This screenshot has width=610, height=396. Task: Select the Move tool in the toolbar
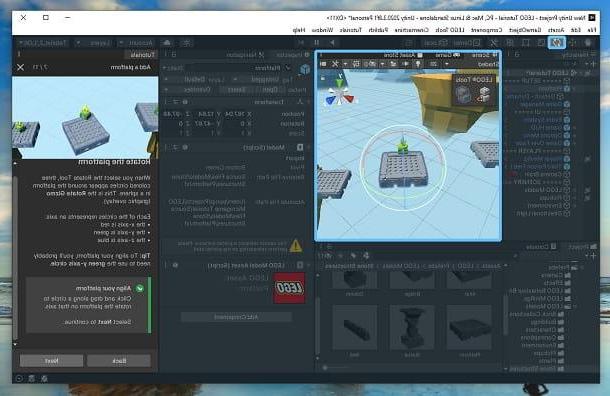point(573,42)
